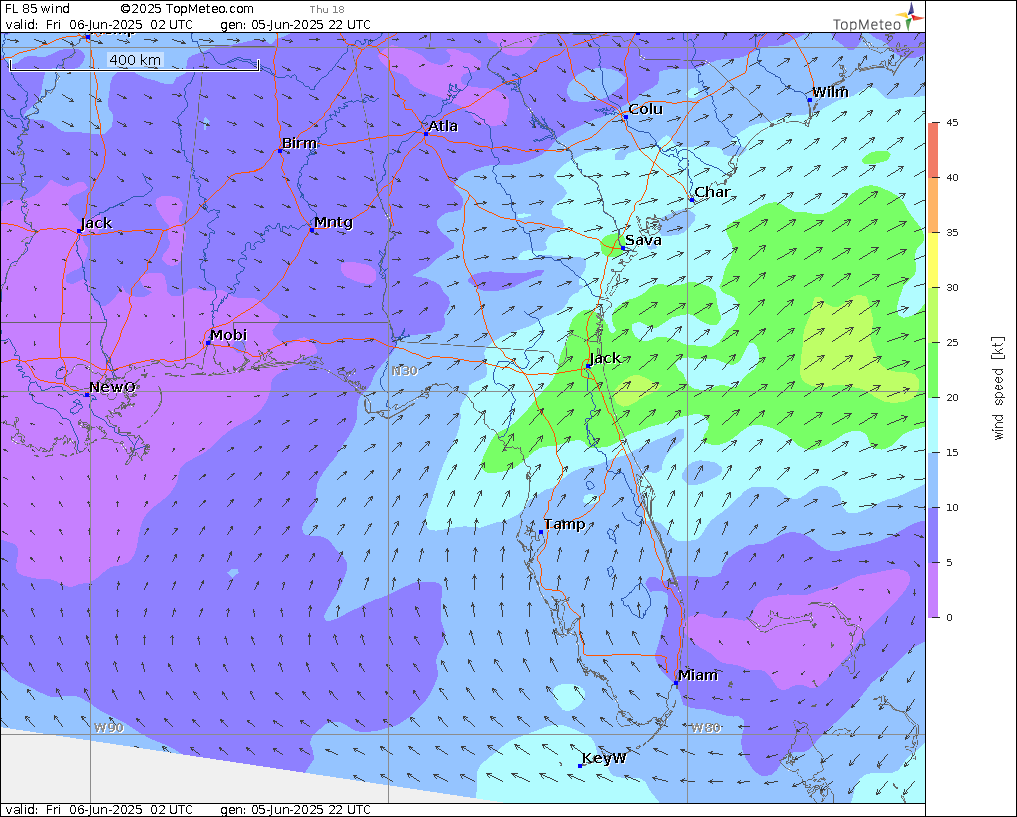Click the Mobi city label
The height and width of the screenshot is (817, 1017).
[228, 335]
